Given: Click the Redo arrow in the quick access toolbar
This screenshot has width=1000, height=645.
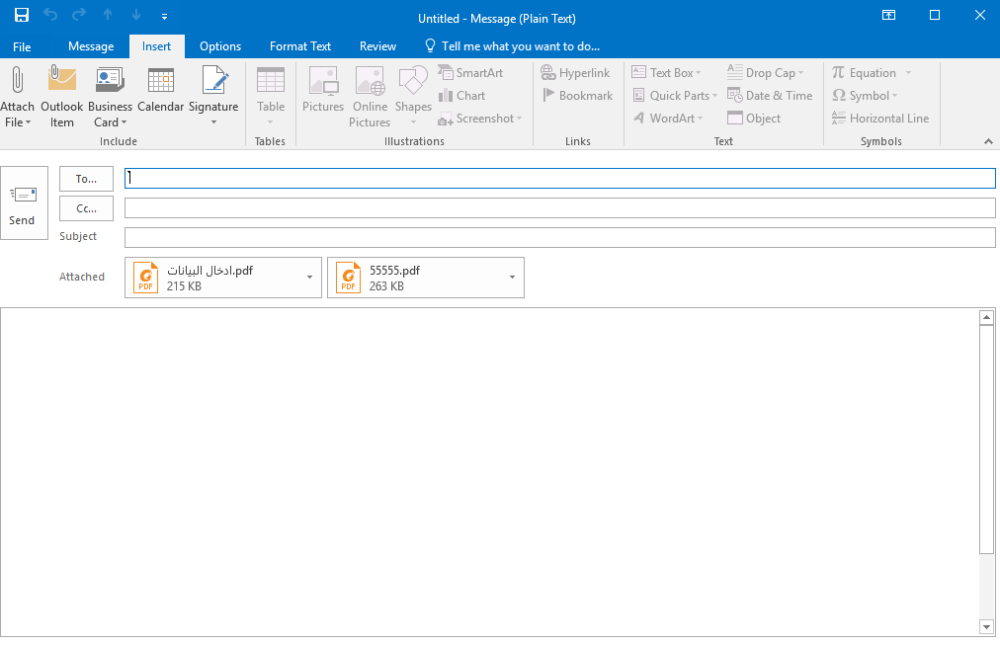Looking at the screenshot, I should click(x=79, y=15).
